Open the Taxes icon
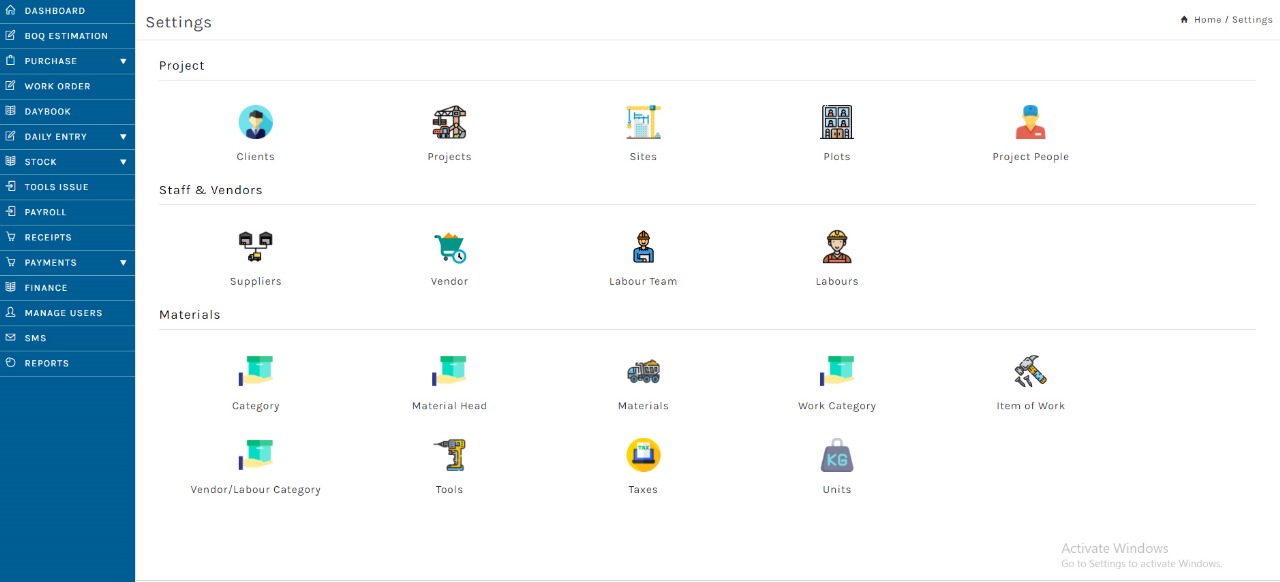The image size is (1280, 582). pyautogui.click(x=643, y=455)
